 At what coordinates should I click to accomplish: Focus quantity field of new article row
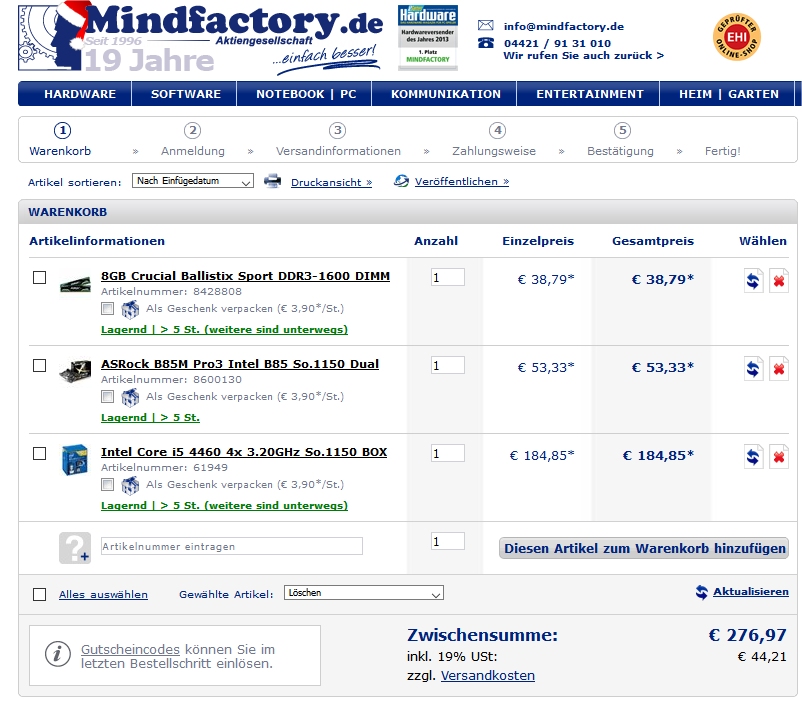click(x=448, y=541)
